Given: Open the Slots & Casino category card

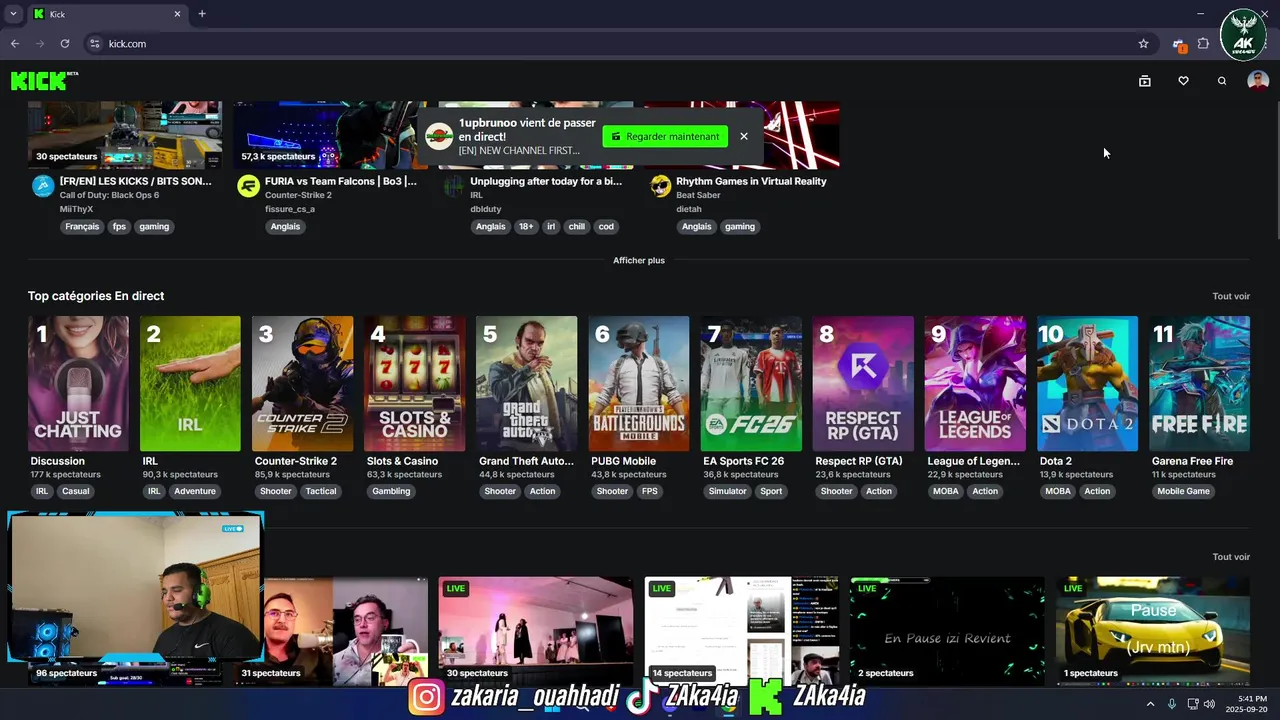Looking at the screenshot, I should 414,384.
